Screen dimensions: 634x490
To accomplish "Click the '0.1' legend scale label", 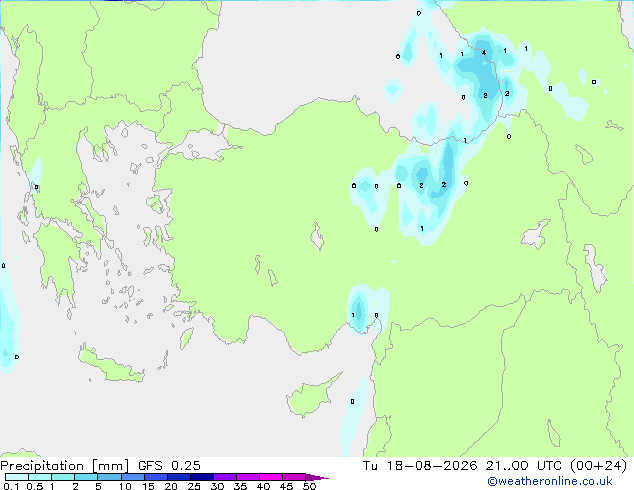I will [11, 486].
